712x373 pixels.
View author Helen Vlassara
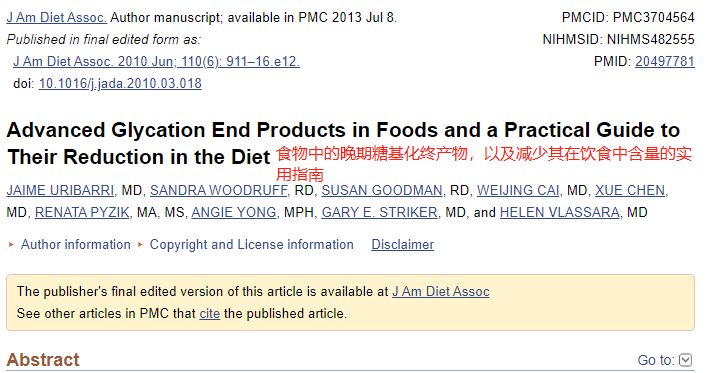pos(559,212)
